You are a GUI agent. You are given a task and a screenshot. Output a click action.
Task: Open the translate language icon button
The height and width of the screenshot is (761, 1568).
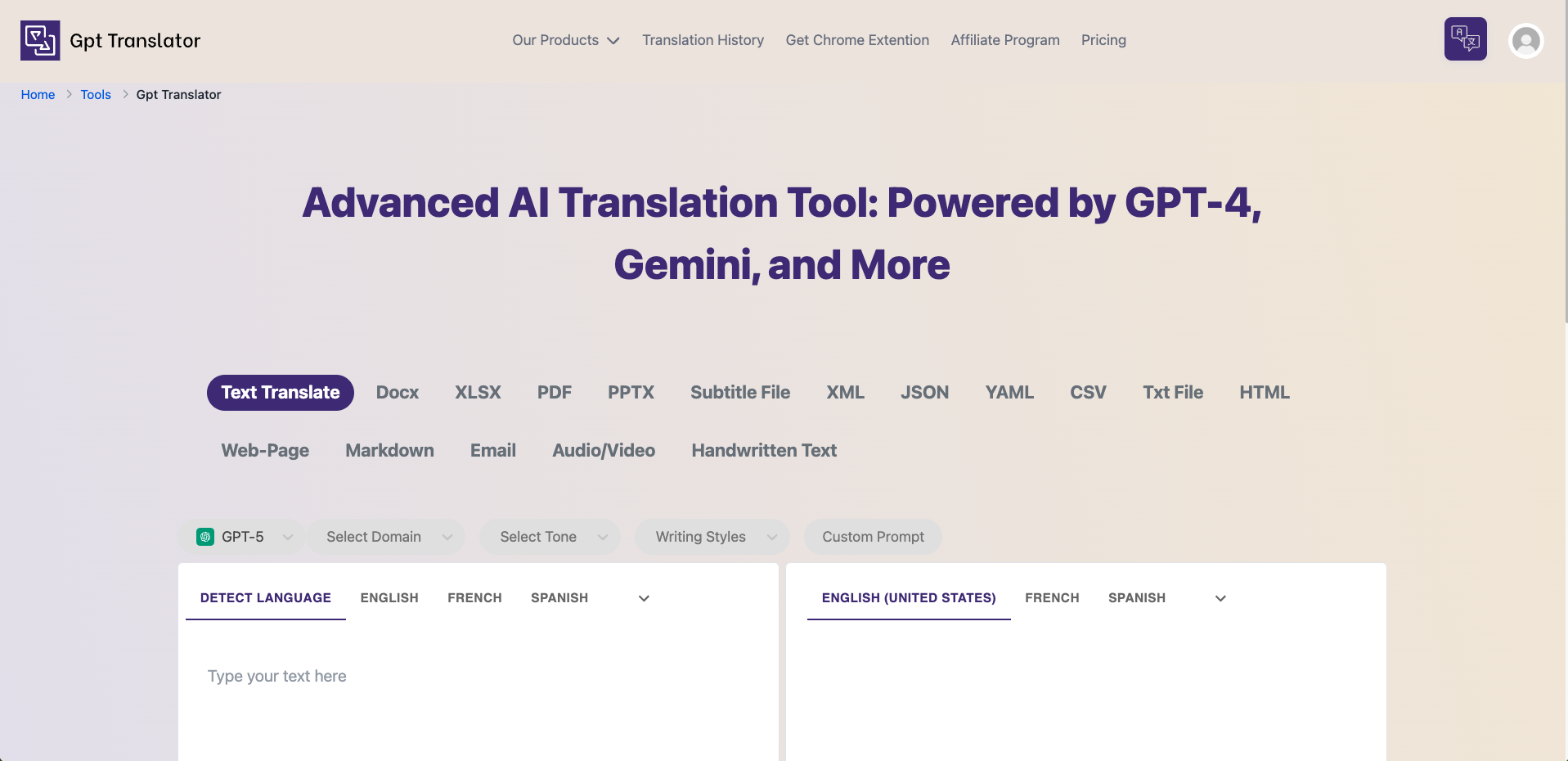pos(1465,39)
